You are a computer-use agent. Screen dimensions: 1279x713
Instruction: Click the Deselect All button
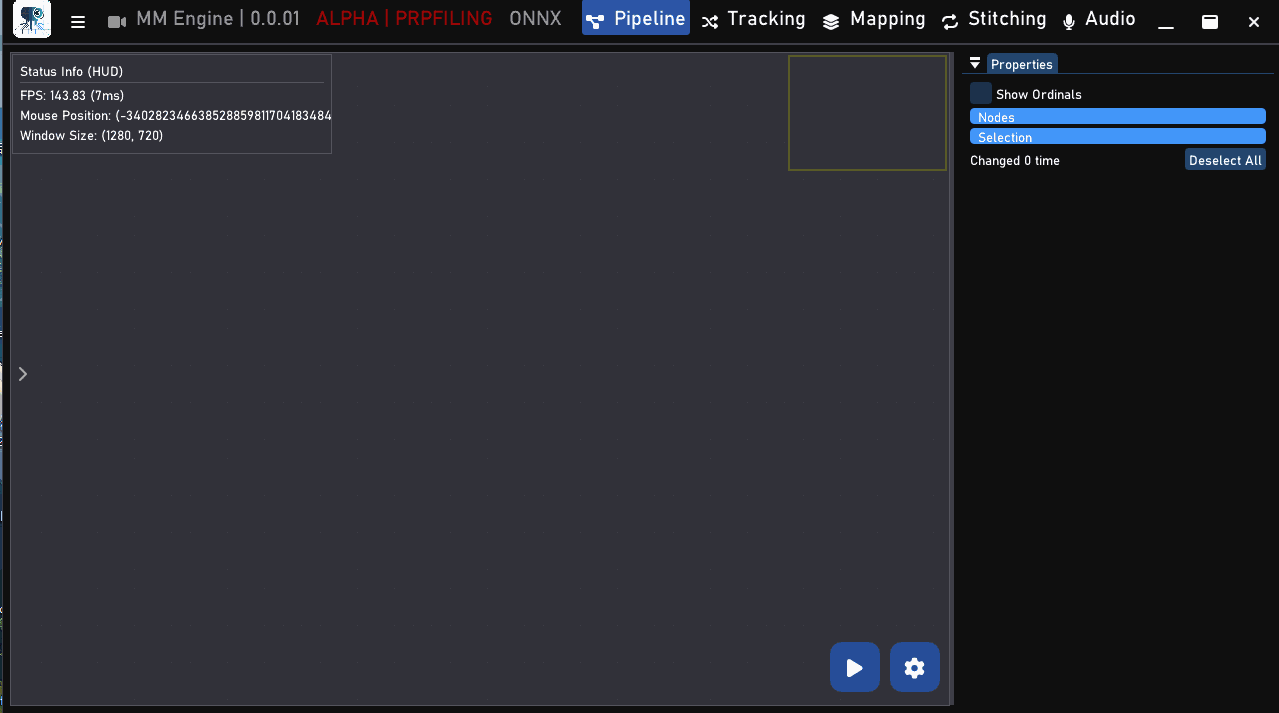[1225, 159]
